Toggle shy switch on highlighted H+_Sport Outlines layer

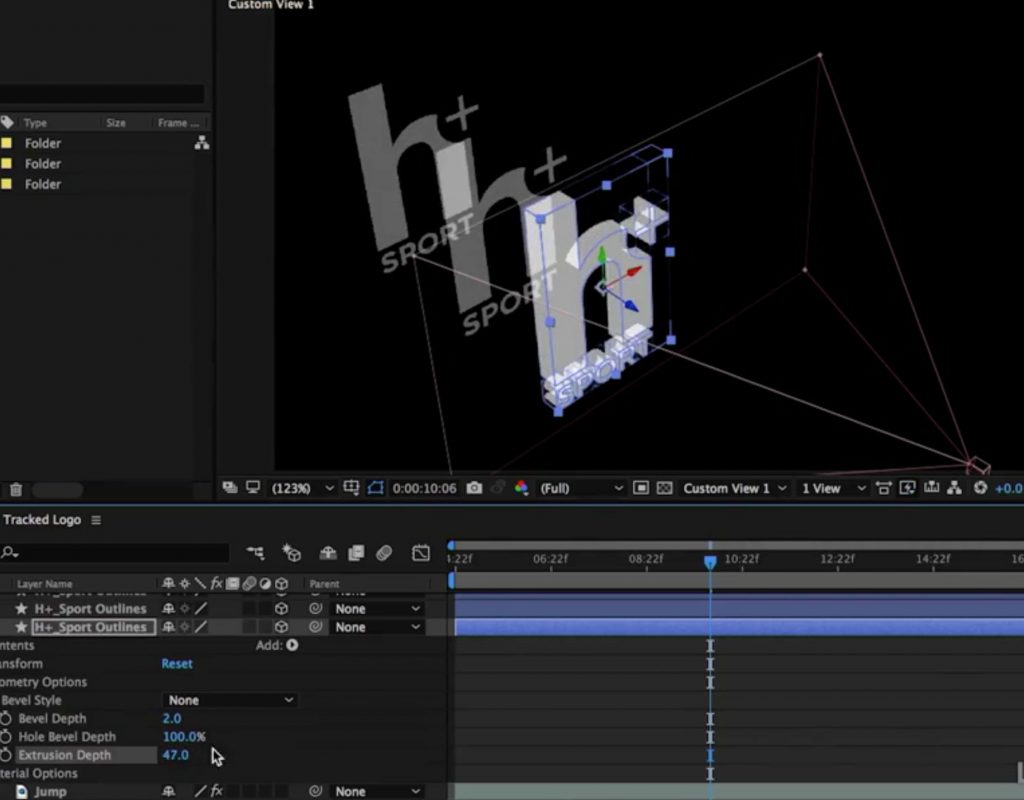point(168,627)
